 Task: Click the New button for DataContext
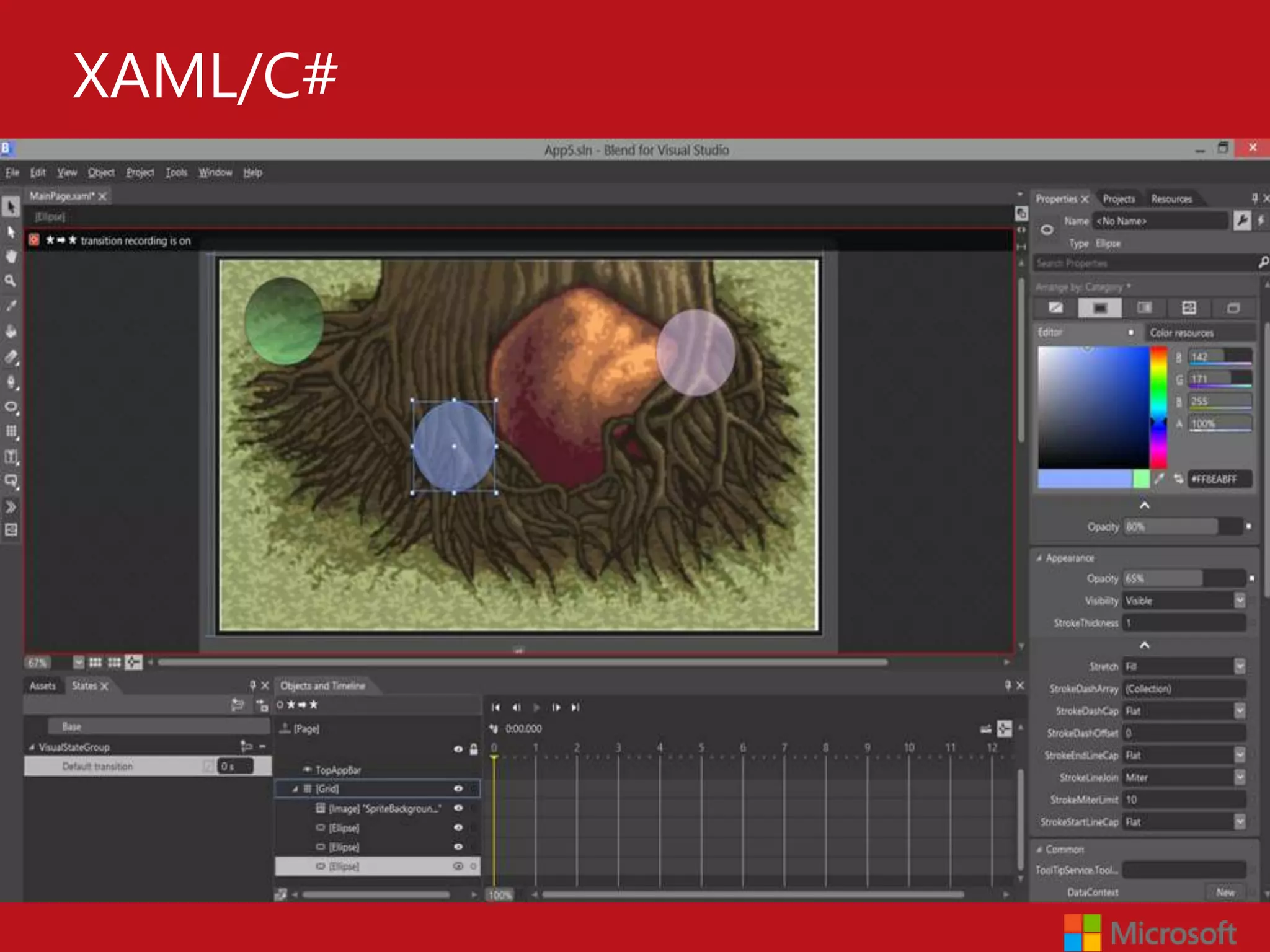pyautogui.click(x=1225, y=892)
